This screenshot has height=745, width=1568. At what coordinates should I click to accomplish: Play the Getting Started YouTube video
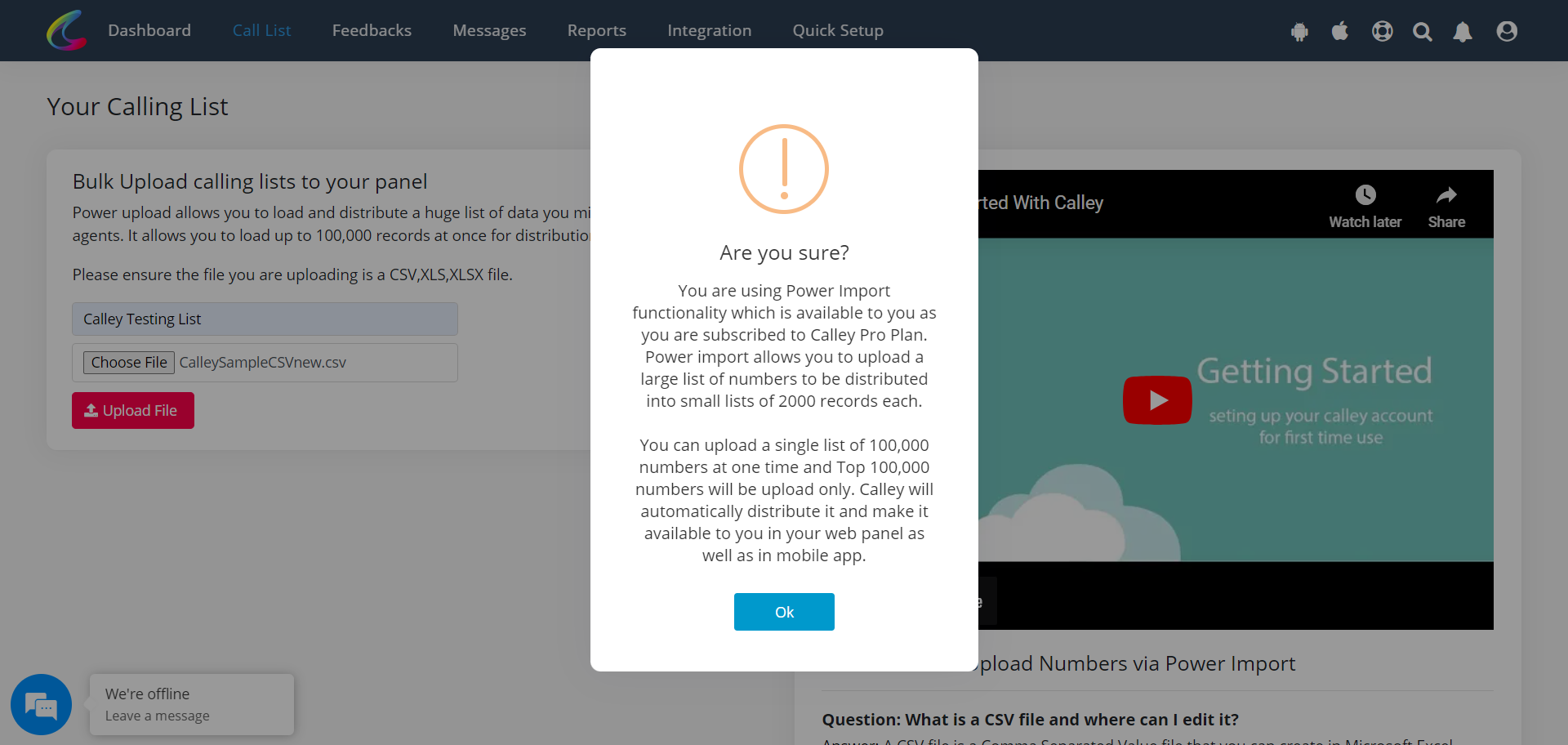[x=1157, y=399]
